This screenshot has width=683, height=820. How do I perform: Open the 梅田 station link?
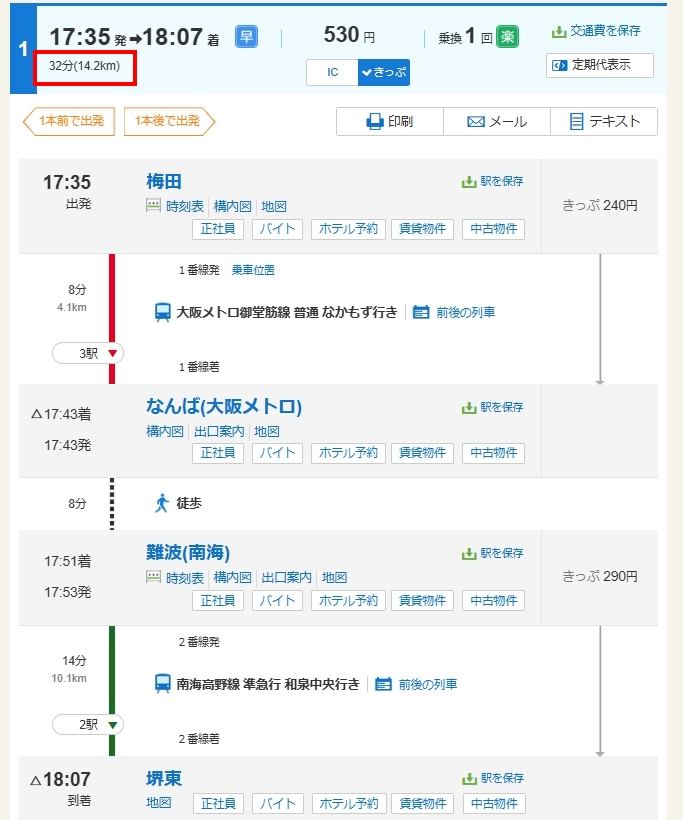[x=164, y=181]
